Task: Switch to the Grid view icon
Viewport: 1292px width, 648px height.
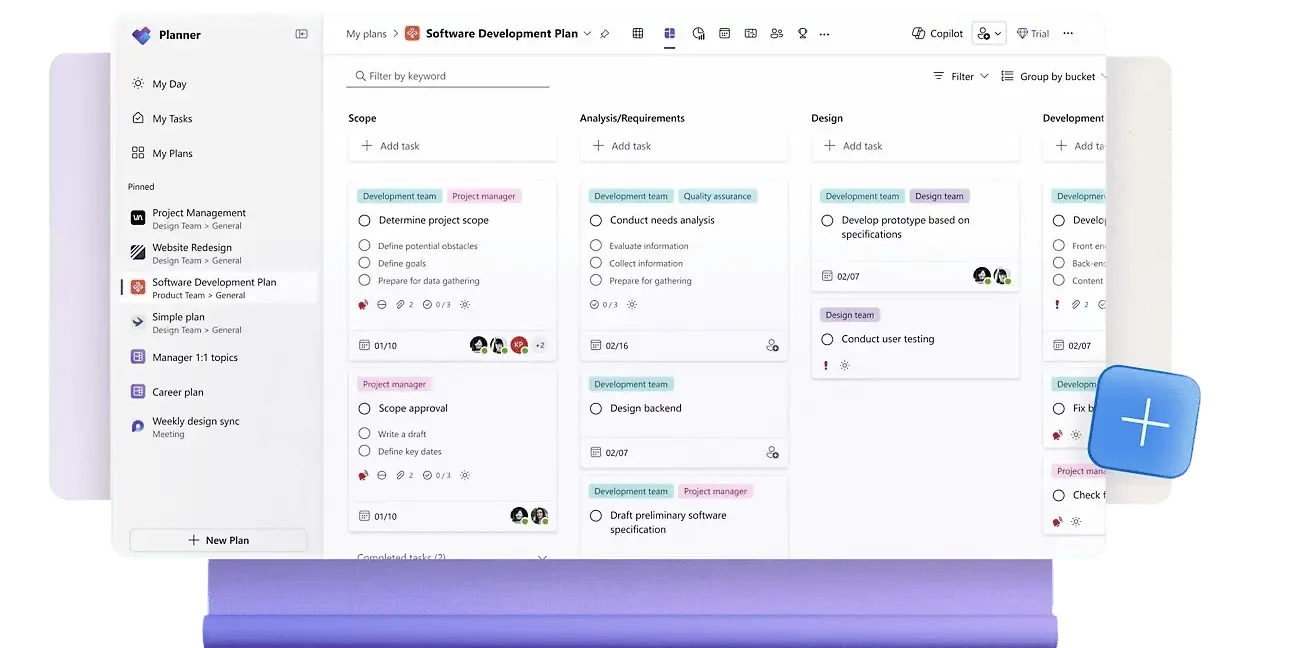Action: [x=638, y=33]
